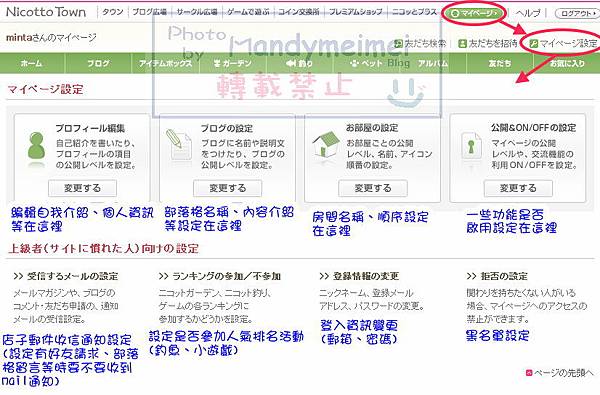This screenshot has height=395, width=600.
Task: Open プレミアムショップ in the top menu
Action: (355, 12)
